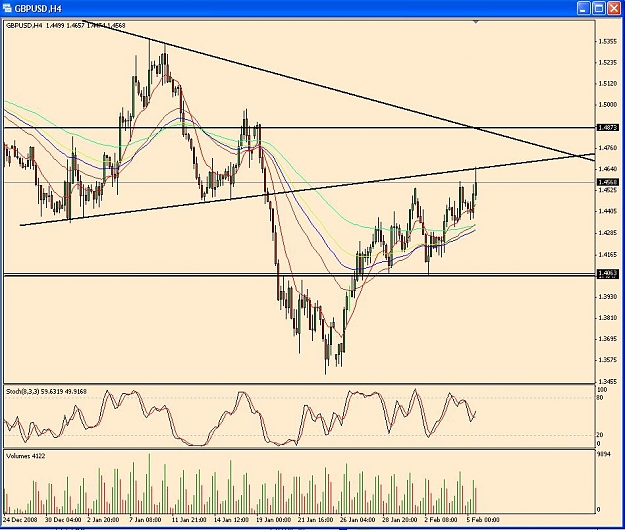Click the 11 Jan 21:00 time label

tap(189, 520)
